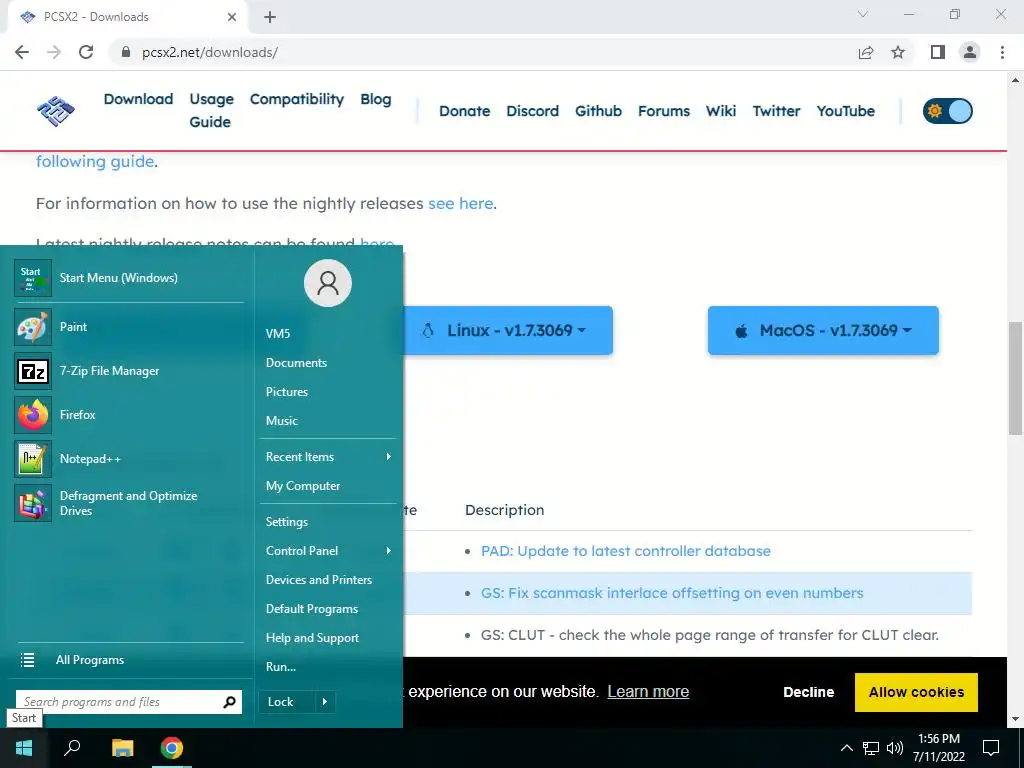The image size is (1024, 768).
Task: Switch to Chrome on the taskbar
Action: pos(172,748)
